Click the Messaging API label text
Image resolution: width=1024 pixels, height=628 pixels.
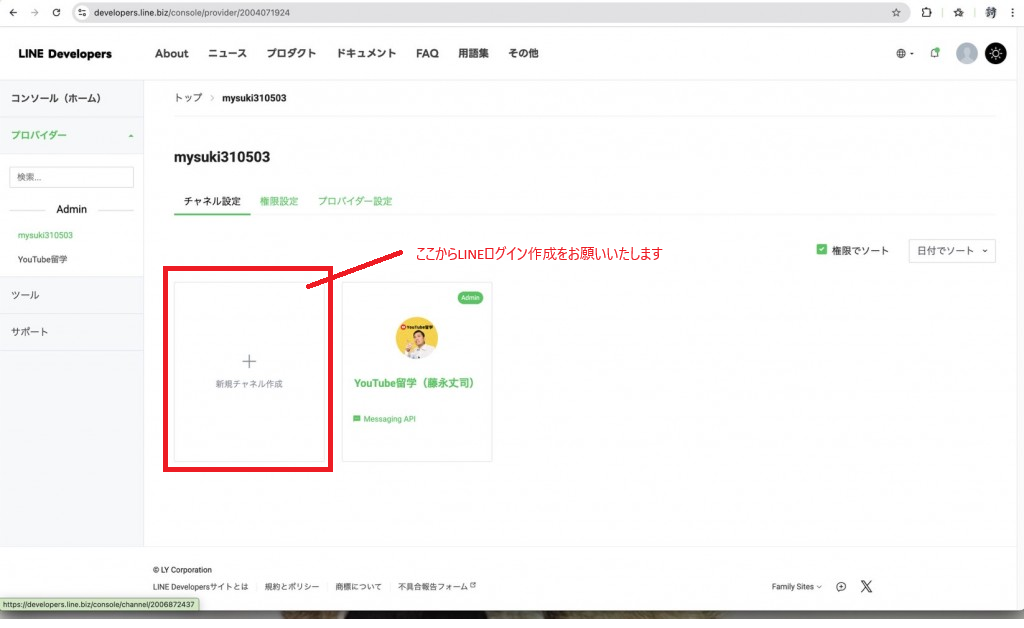tap(389, 419)
